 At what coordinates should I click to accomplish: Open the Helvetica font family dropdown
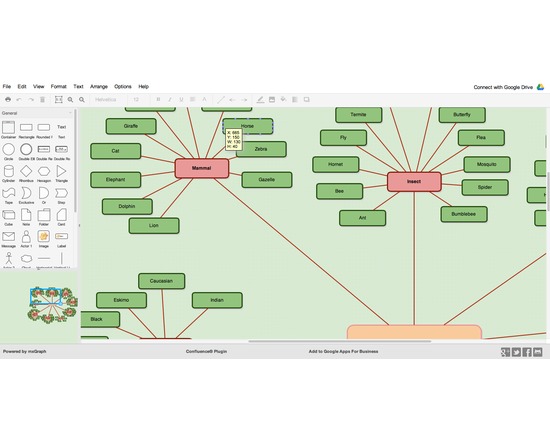106,100
